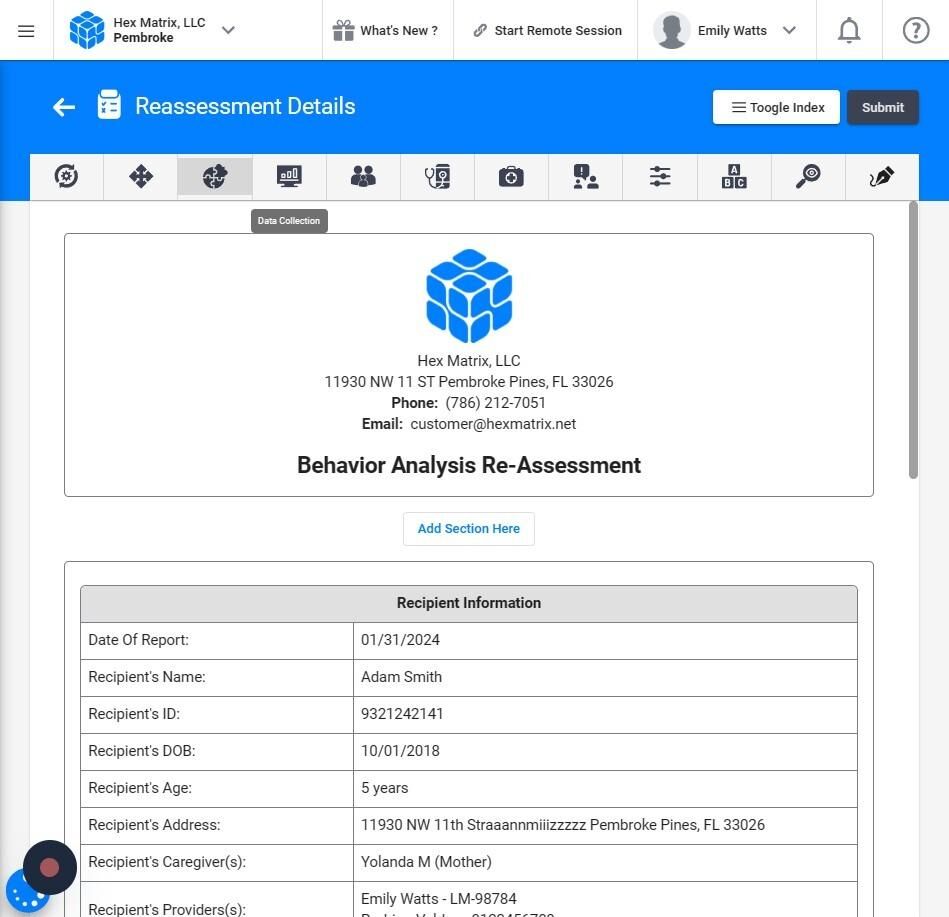This screenshot has width=949, height=917.
Task: Start Remote Session from the header
Action: (557, 30)
